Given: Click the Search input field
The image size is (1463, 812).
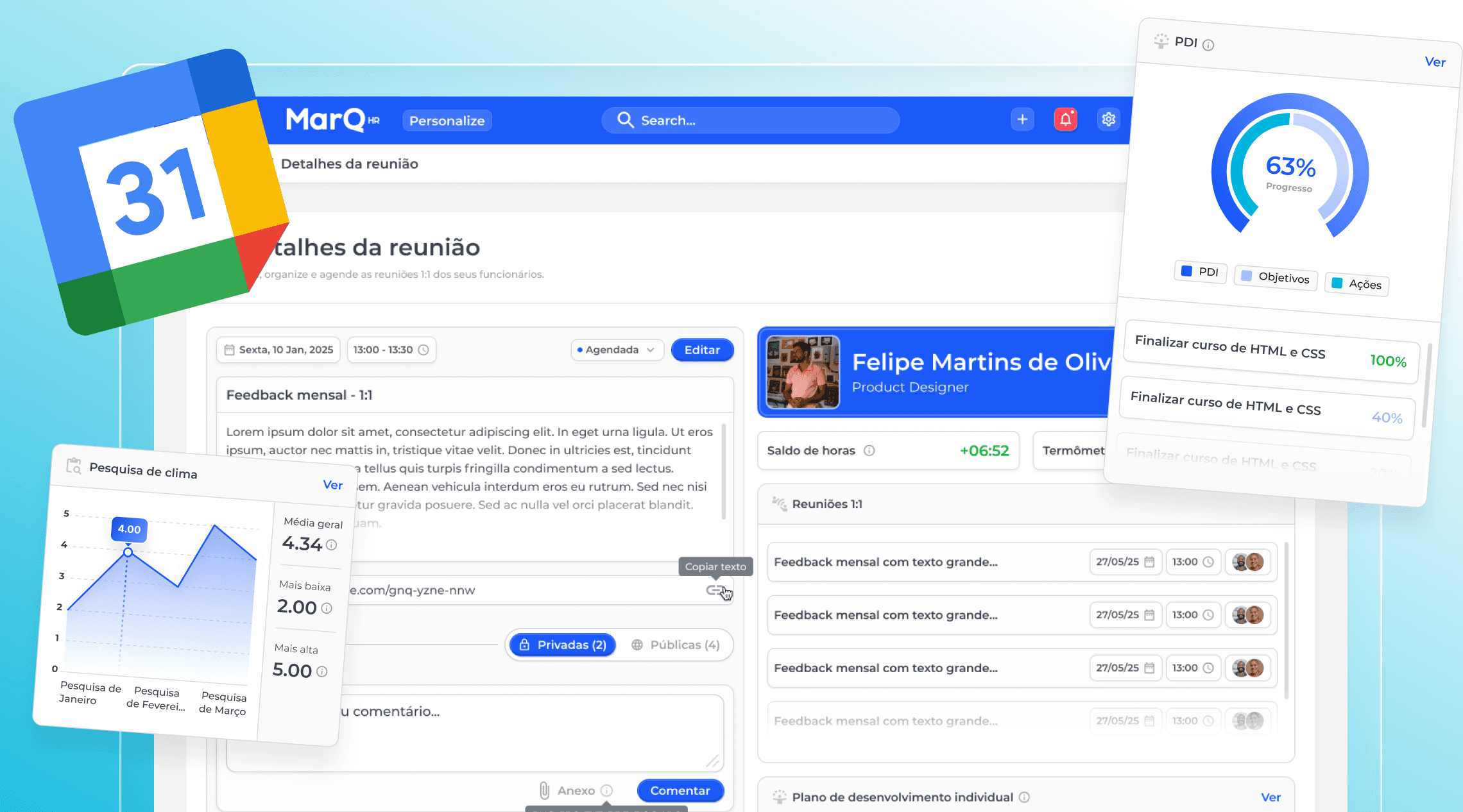Looking at the screenshot, I should (749, 121).
